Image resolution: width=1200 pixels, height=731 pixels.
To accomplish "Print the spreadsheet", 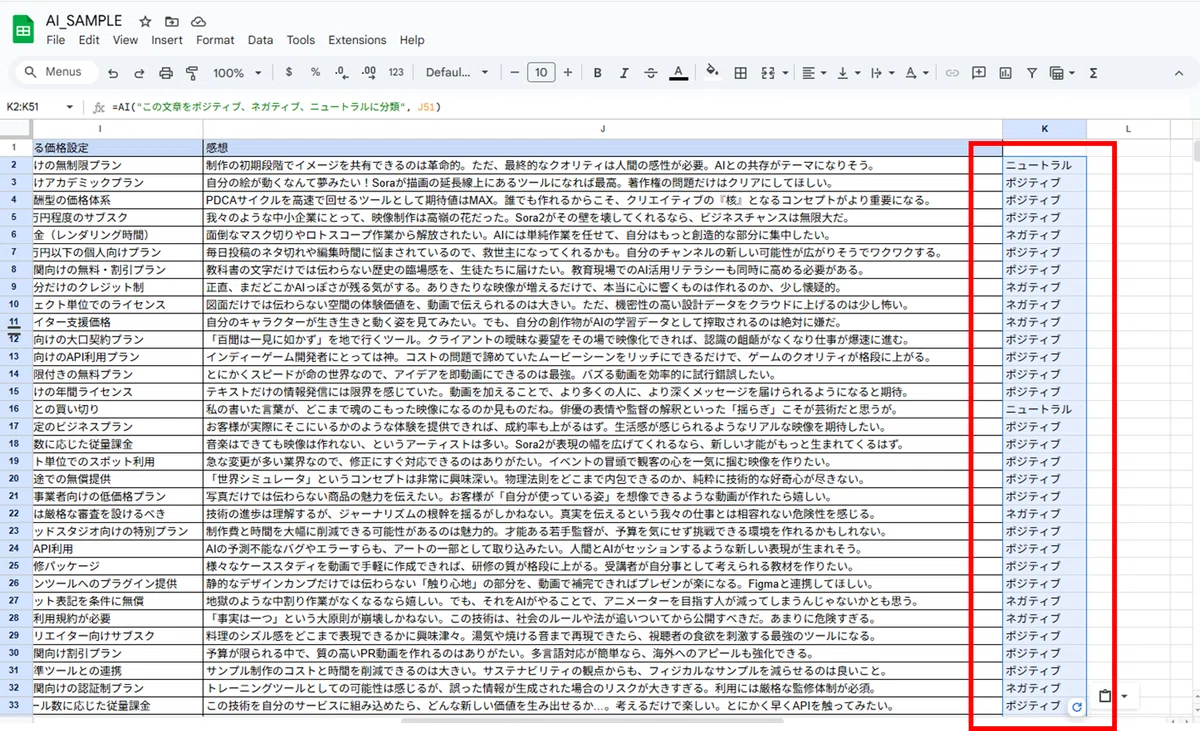I will coord(166,73).
